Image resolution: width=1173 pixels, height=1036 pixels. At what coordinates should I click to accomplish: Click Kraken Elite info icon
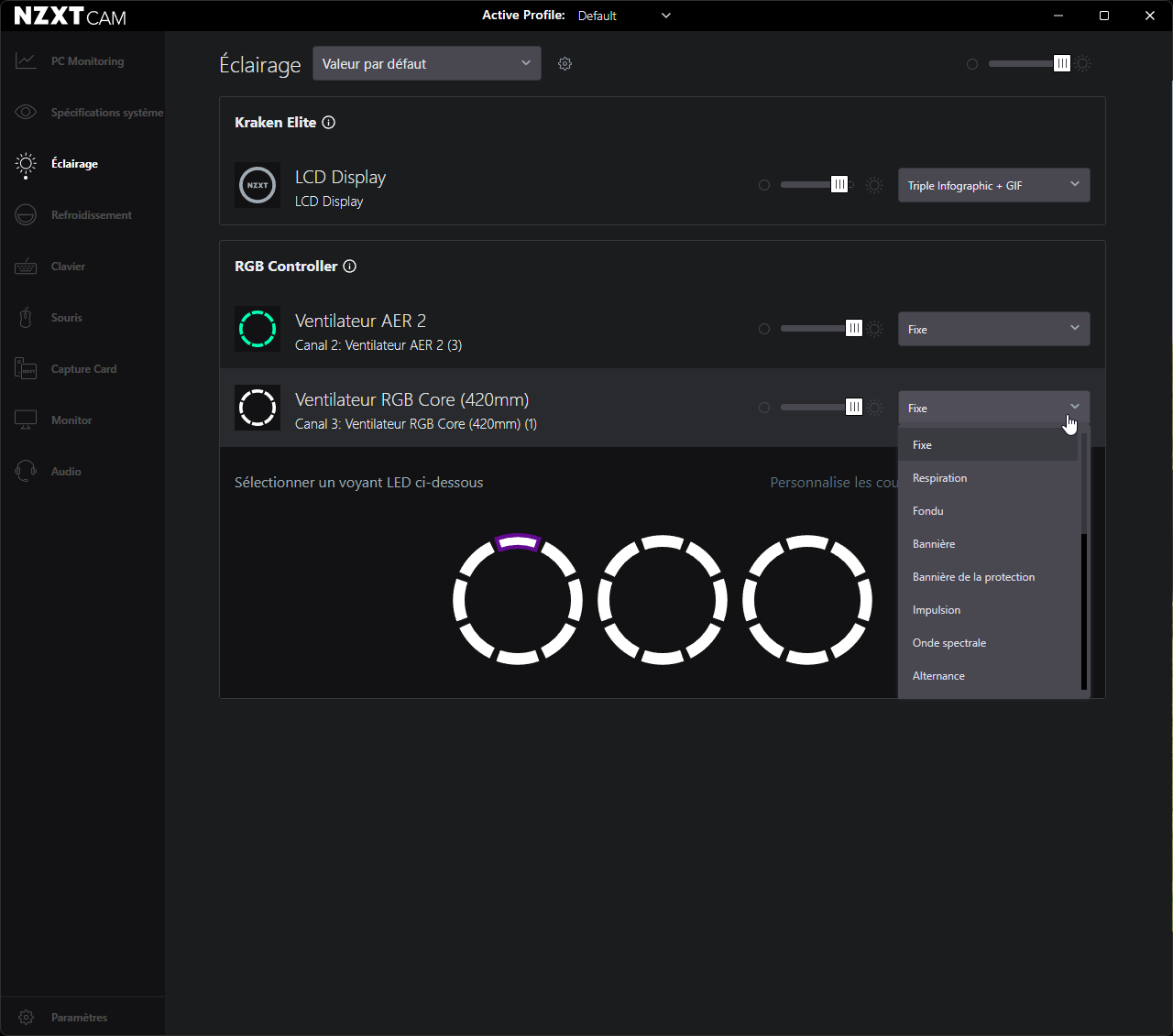pyautogui.click(x=329, y=123)
